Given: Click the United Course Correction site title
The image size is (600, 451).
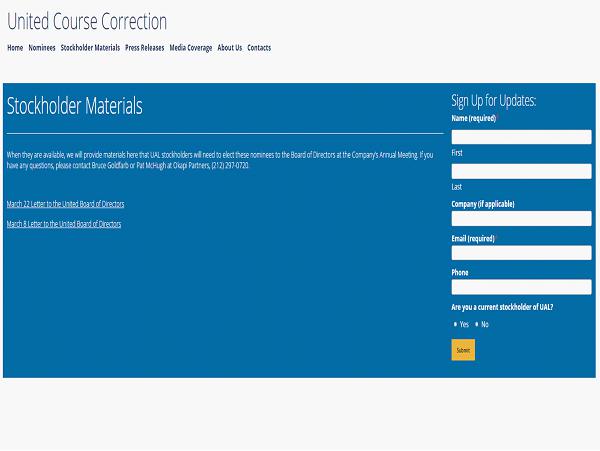Looking at the screenshot, I should [x=87, y=22].
